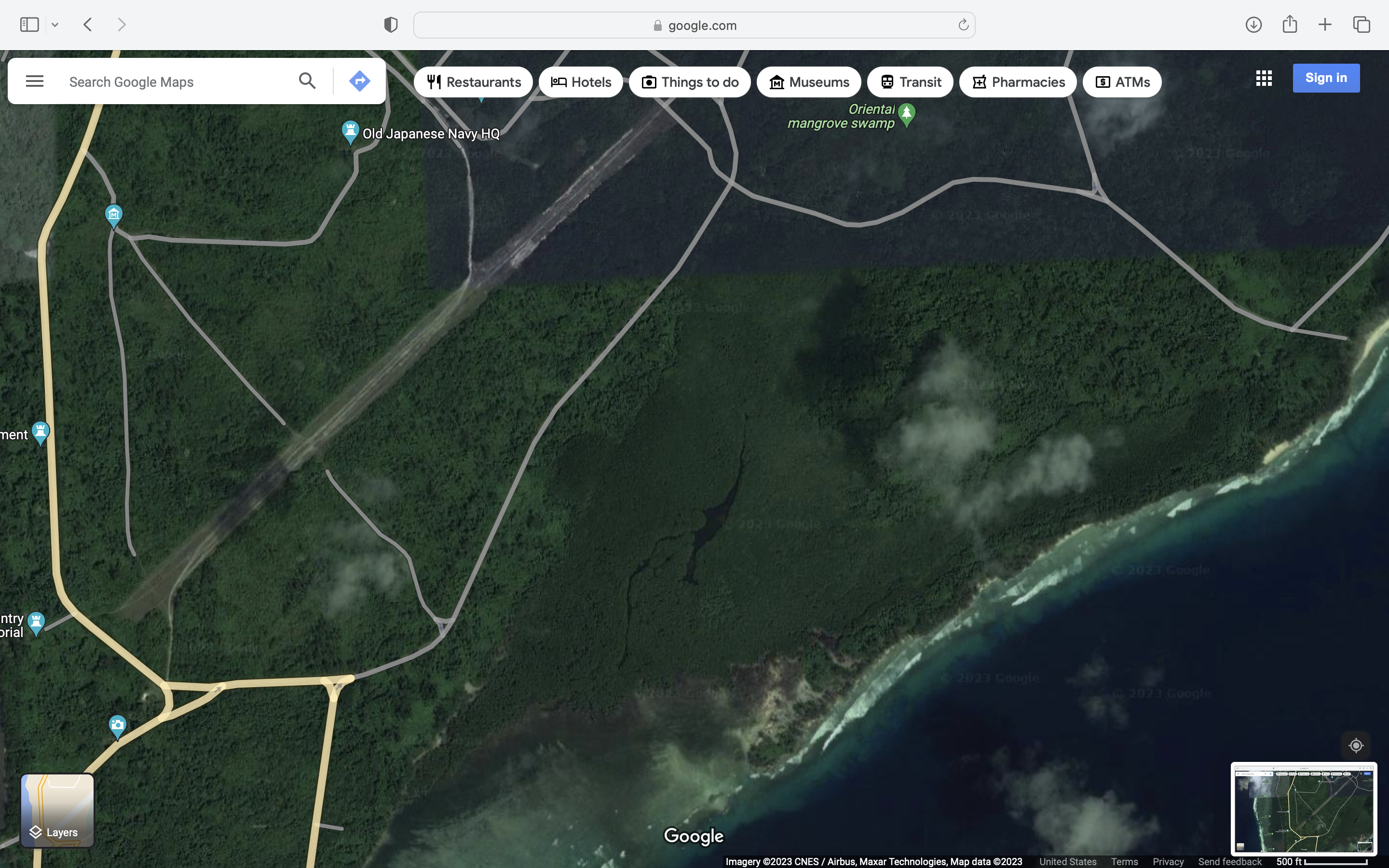This screenshot has height=868, width=1389.
Task: Click the search magnifier icon
Action: [x=307, y=81]
